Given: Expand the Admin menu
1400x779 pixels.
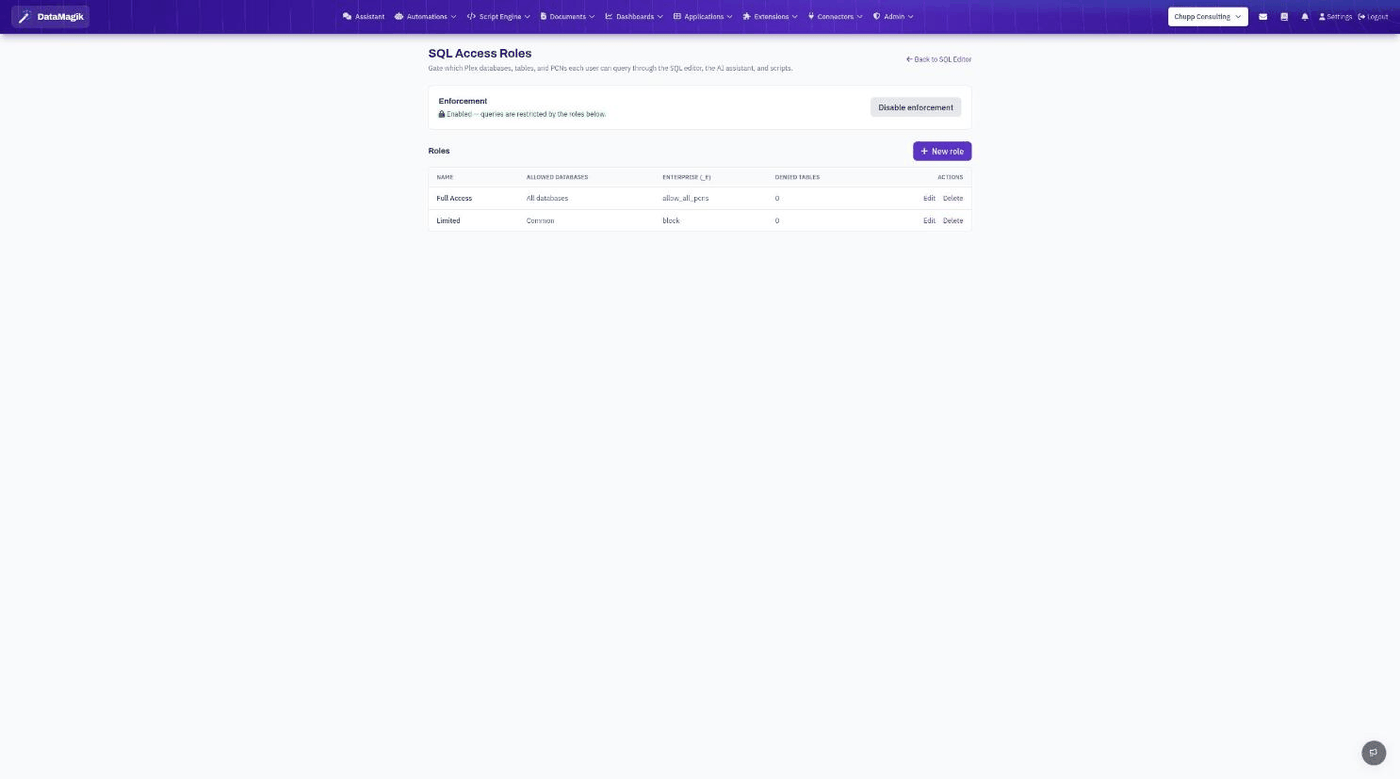Looking at the screenshot, I should pyautogui.click(x=893, y=17).
